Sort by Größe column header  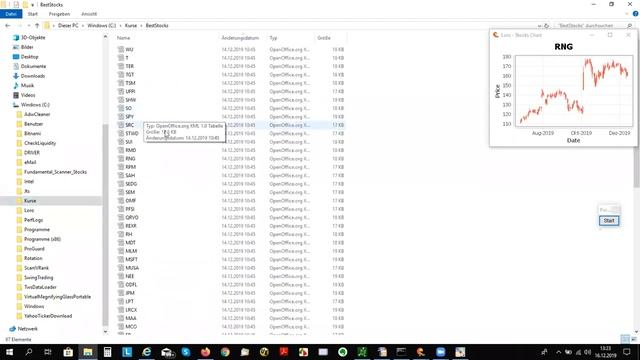click(x=324, y=38)
